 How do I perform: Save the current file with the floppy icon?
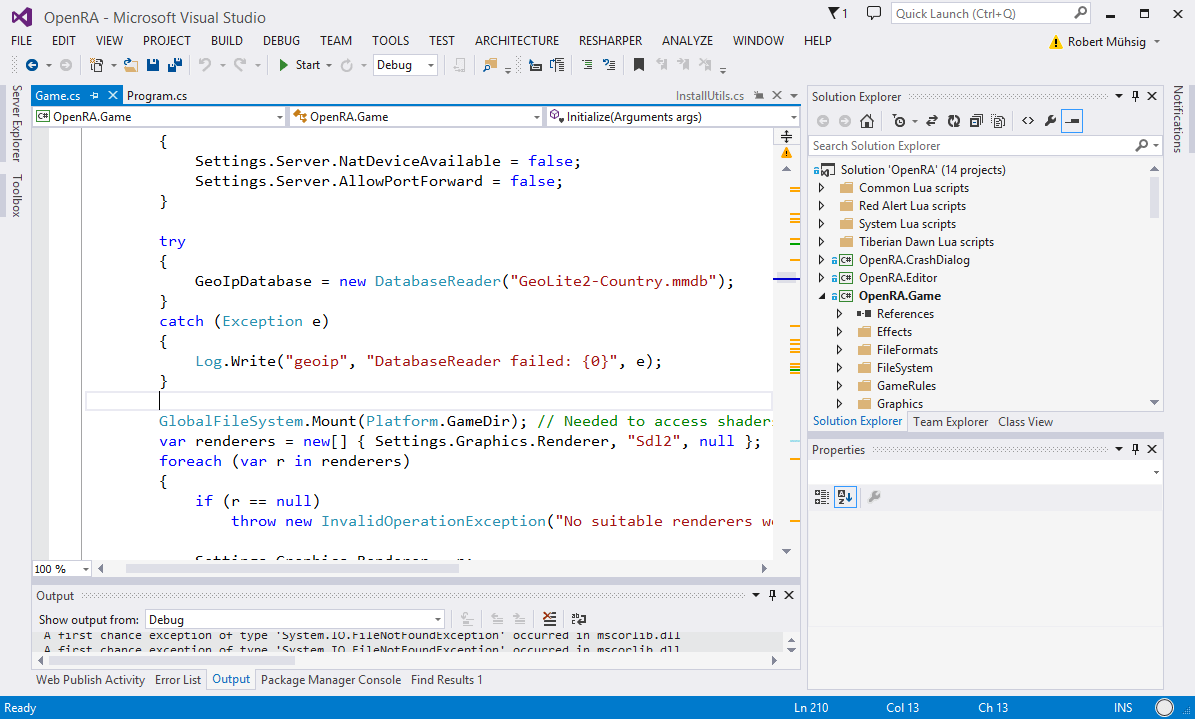[152, 66]
